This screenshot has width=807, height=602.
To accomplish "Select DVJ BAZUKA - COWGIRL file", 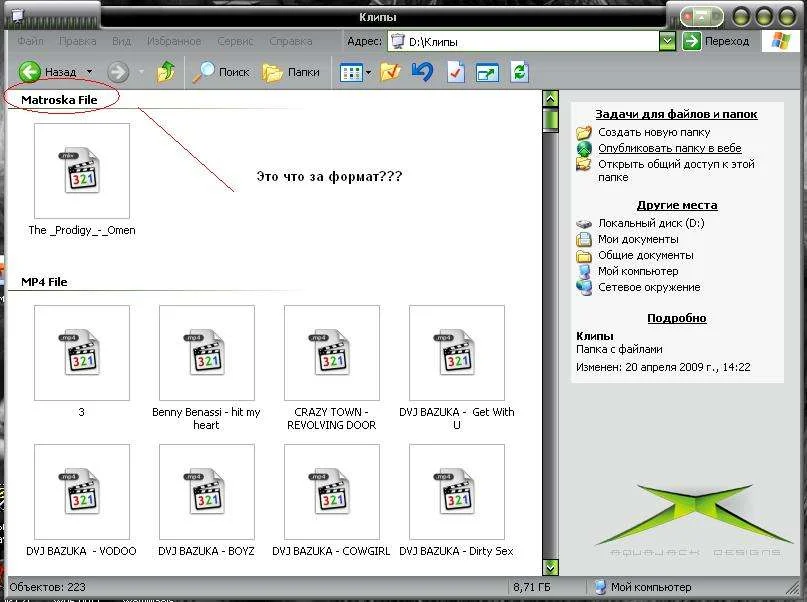I will [332, 492].
